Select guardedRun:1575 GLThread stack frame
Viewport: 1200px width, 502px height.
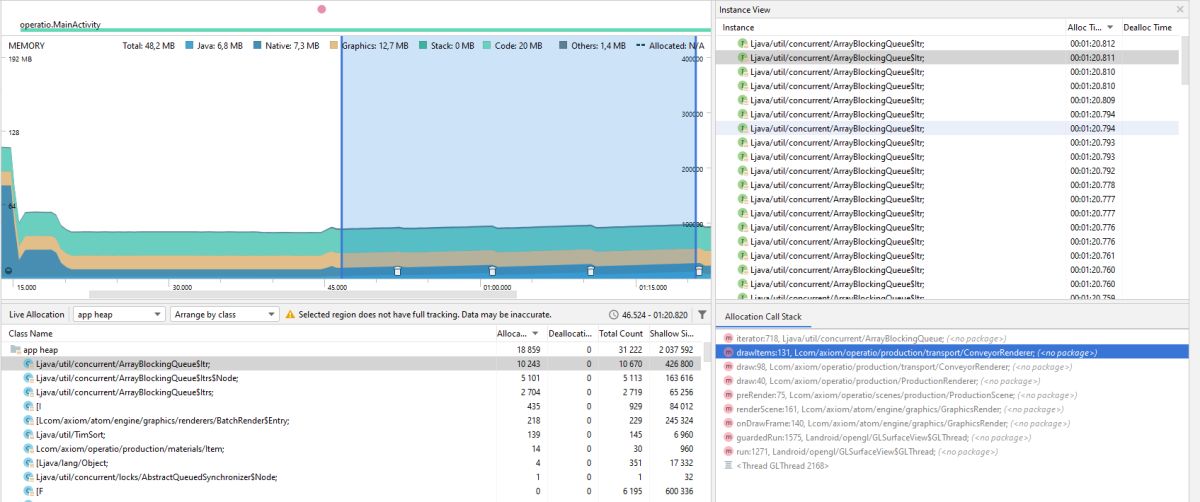(x=952, y=438)
